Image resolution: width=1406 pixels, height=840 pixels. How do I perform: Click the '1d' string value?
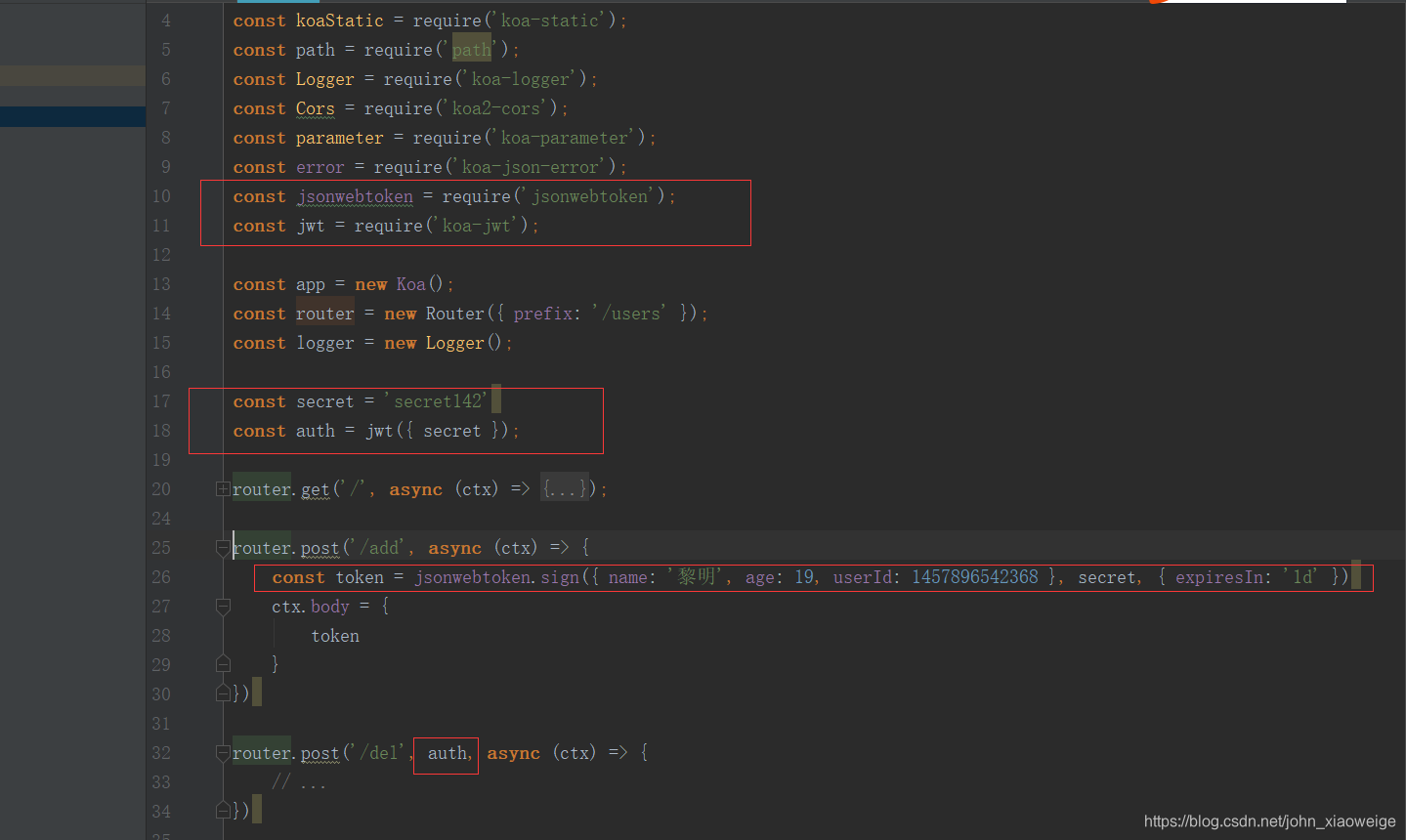pyautogui.click(x=1301, y=577)
